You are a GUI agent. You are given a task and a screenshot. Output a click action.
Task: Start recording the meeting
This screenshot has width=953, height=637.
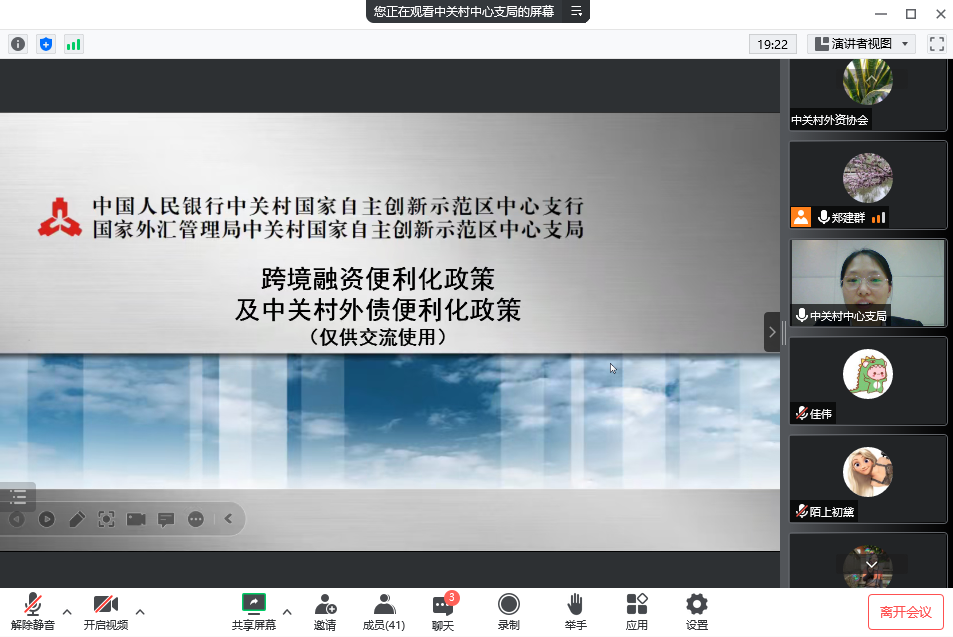tap(509, 611)
